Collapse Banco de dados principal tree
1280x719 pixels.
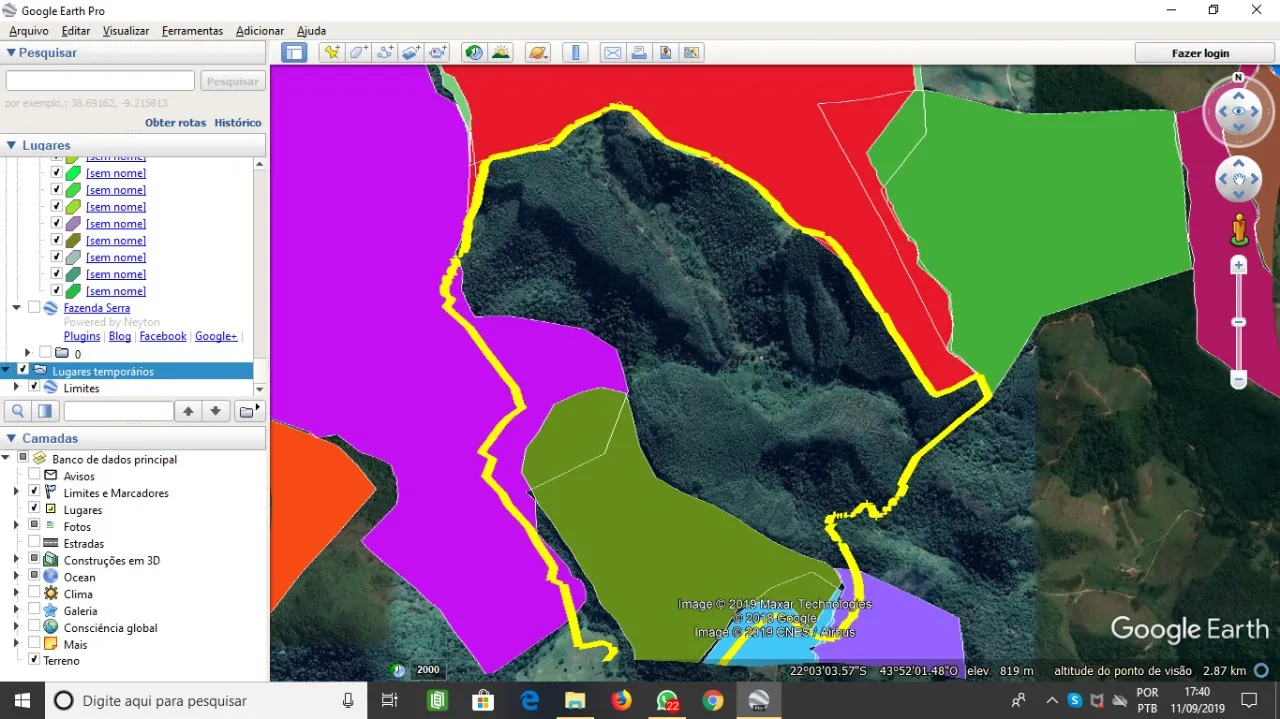7,459
